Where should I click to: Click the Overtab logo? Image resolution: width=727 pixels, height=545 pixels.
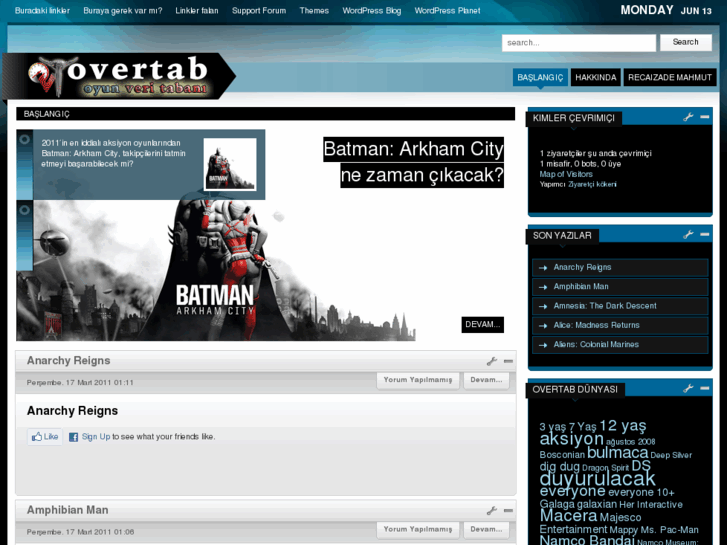120,76
